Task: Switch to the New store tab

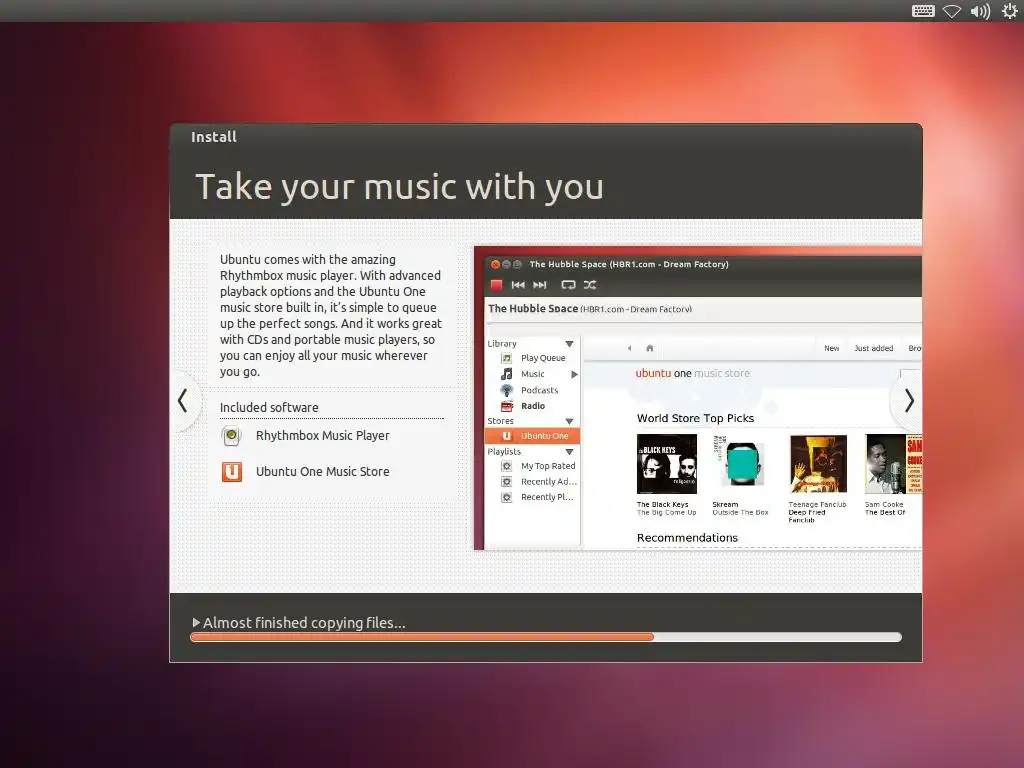Action: pos(831,348)
